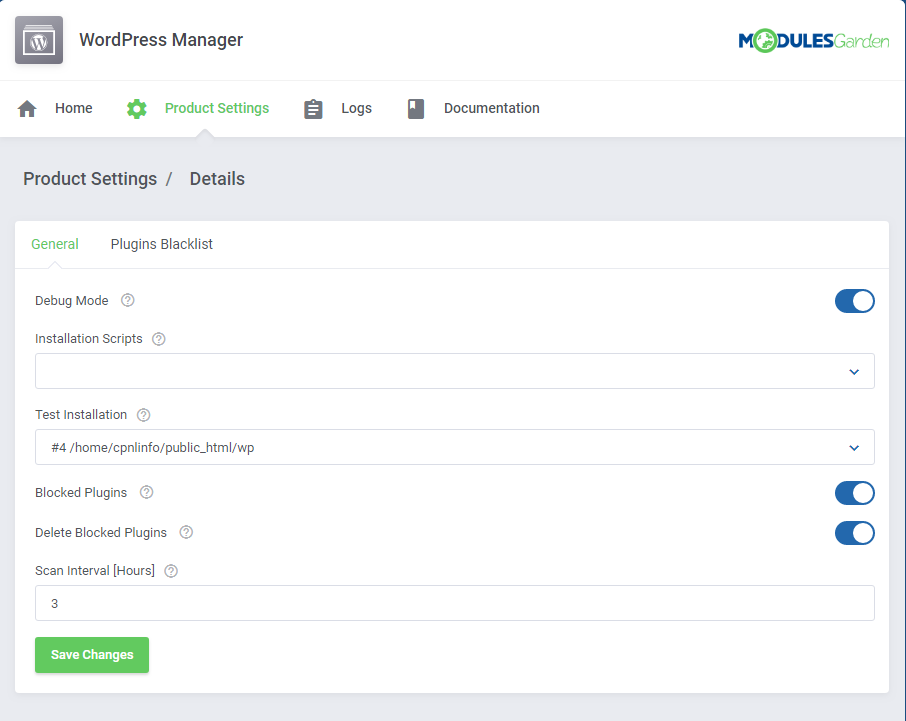
Task: Show help tooltip for Test Installation
Action: click(143, 415)
